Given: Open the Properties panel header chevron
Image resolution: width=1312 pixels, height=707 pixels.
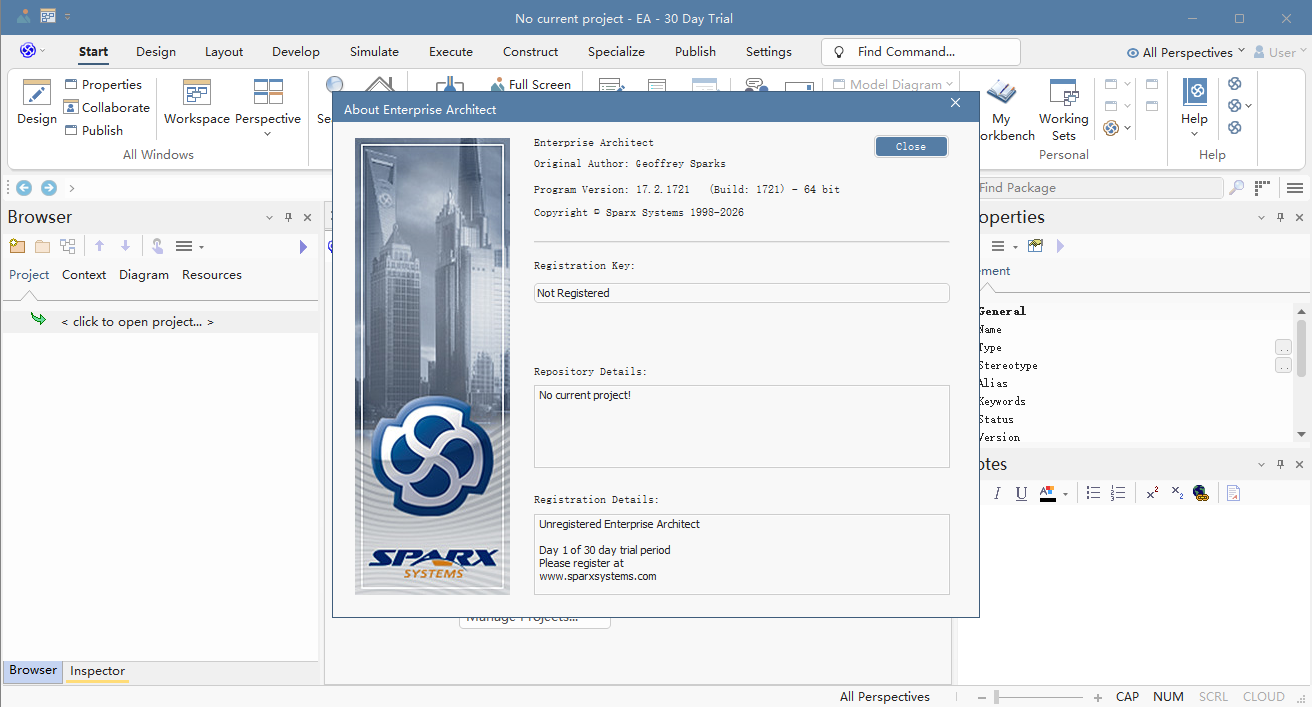Looking at the screenshot, I should tap(1261, 217).
